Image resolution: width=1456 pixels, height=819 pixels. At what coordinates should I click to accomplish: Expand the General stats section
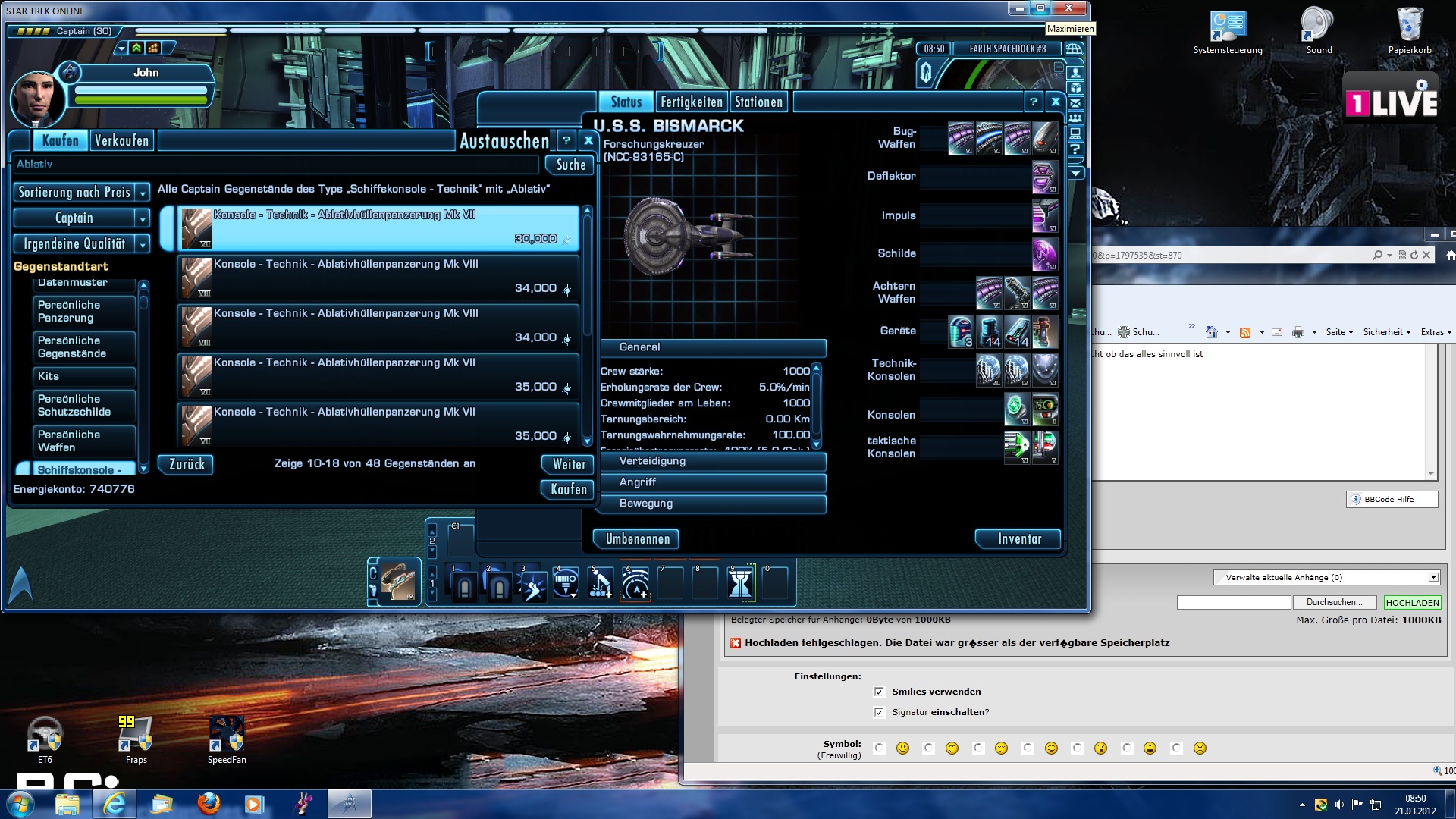pyautogui.click(x=713, y=347)
